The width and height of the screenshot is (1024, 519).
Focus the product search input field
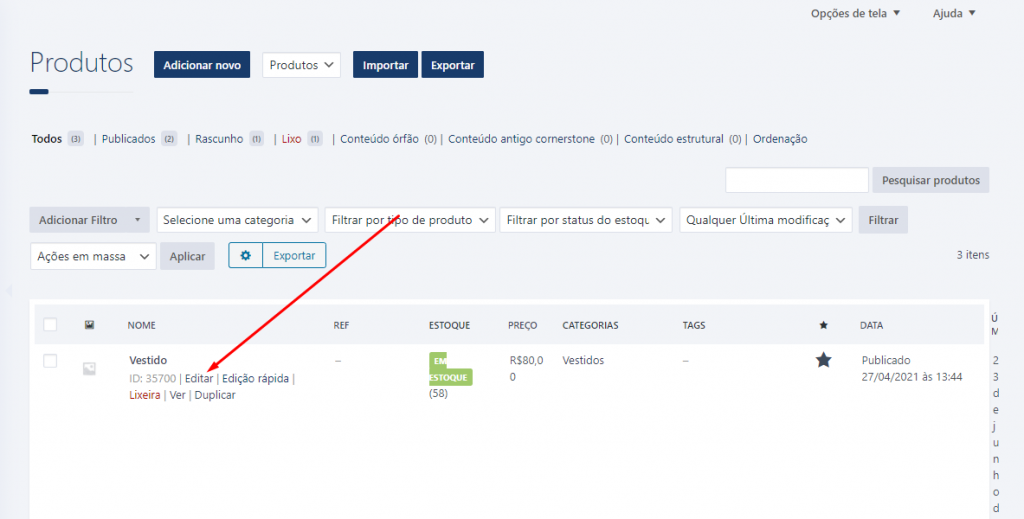click(797, 180)
